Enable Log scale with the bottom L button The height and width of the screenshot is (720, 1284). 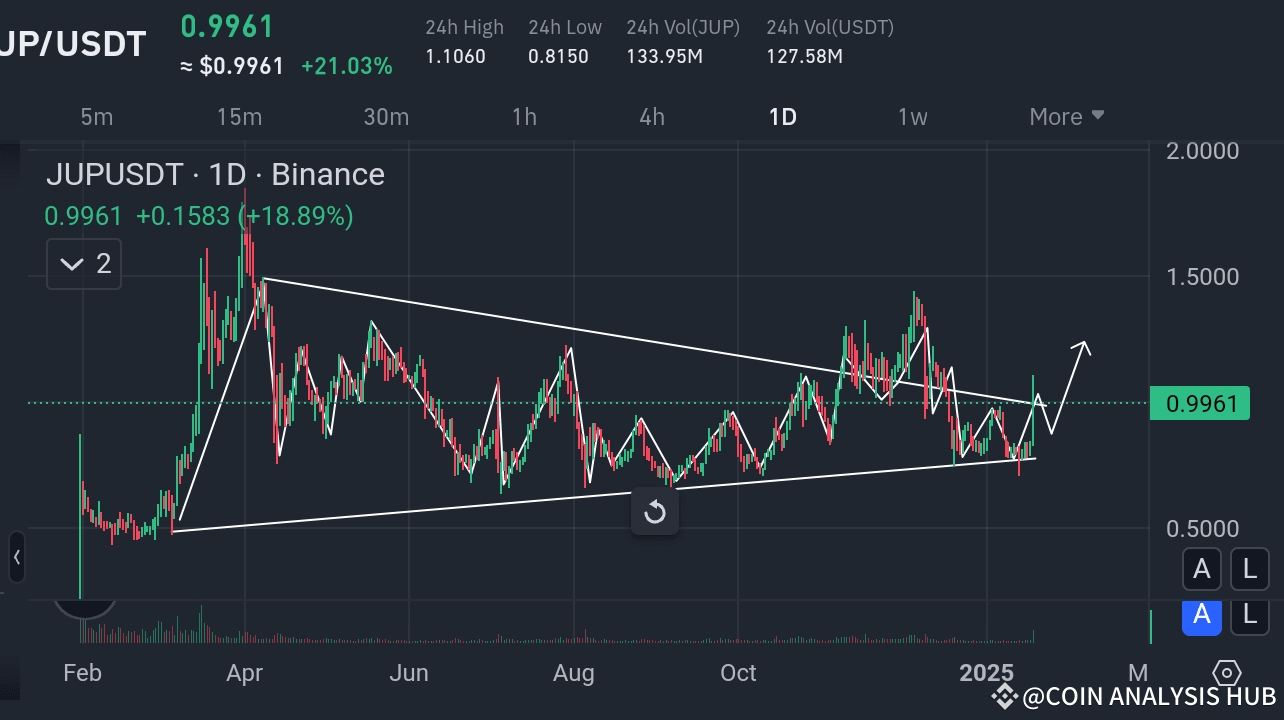coord(1249,617)
